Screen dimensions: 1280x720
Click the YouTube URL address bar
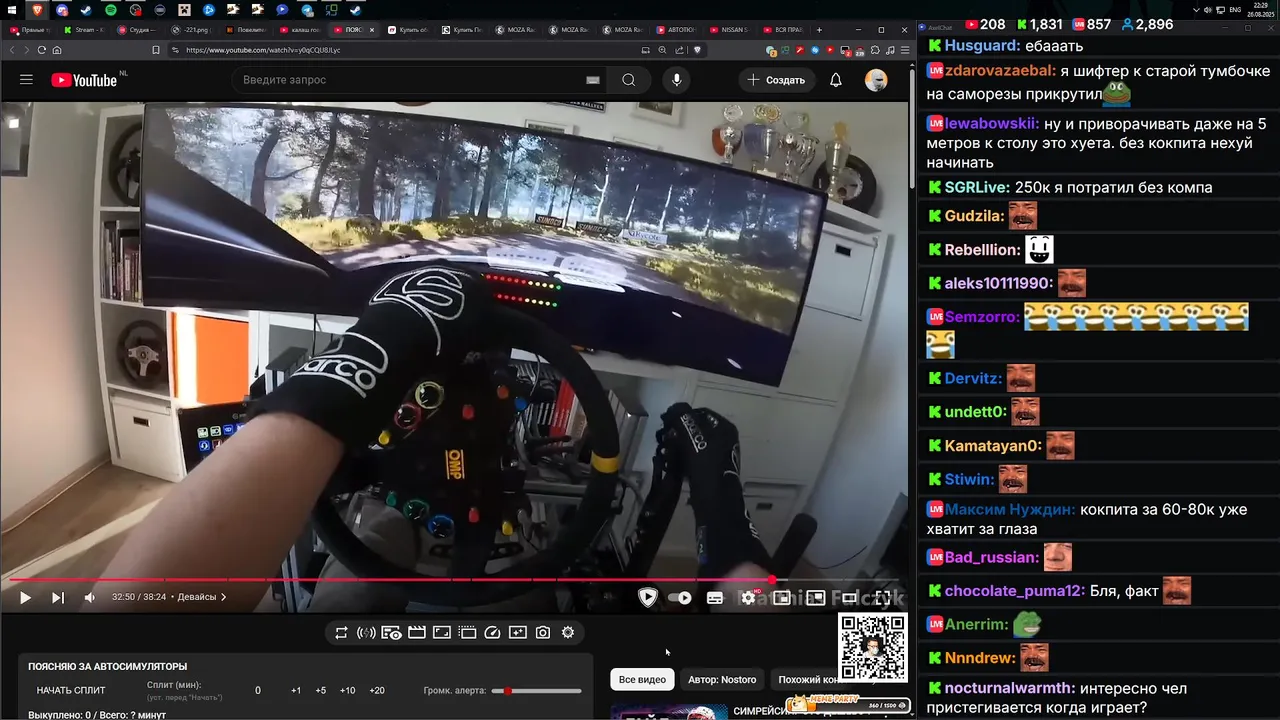click(400, 50)
